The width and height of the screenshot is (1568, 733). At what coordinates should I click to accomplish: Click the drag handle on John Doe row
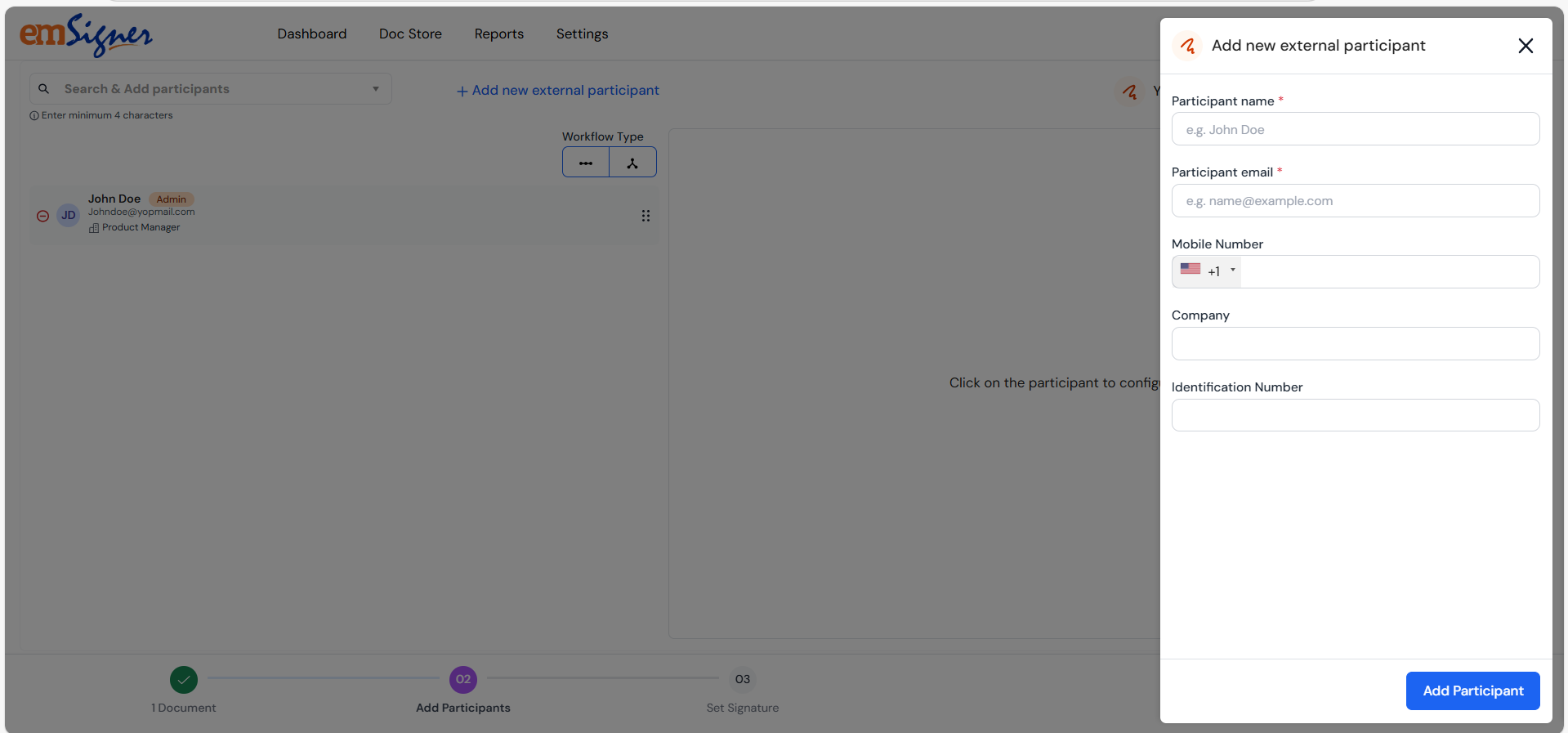point(646,216)
